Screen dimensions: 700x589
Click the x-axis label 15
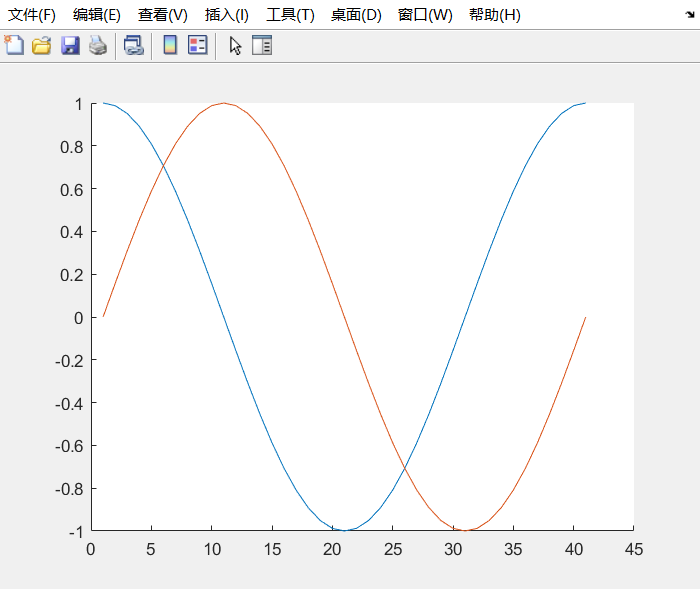[272, 549]
